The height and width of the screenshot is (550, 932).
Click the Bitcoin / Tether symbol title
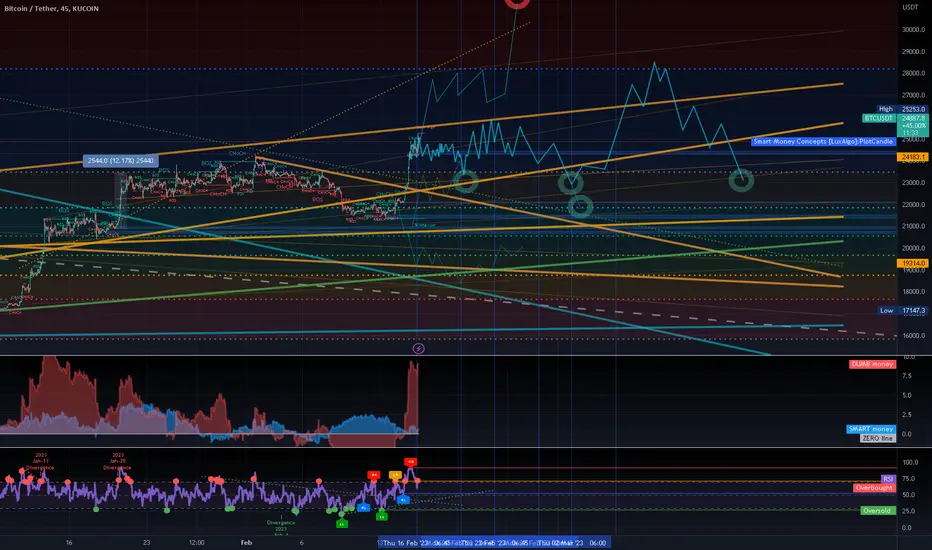click(52, 8)
